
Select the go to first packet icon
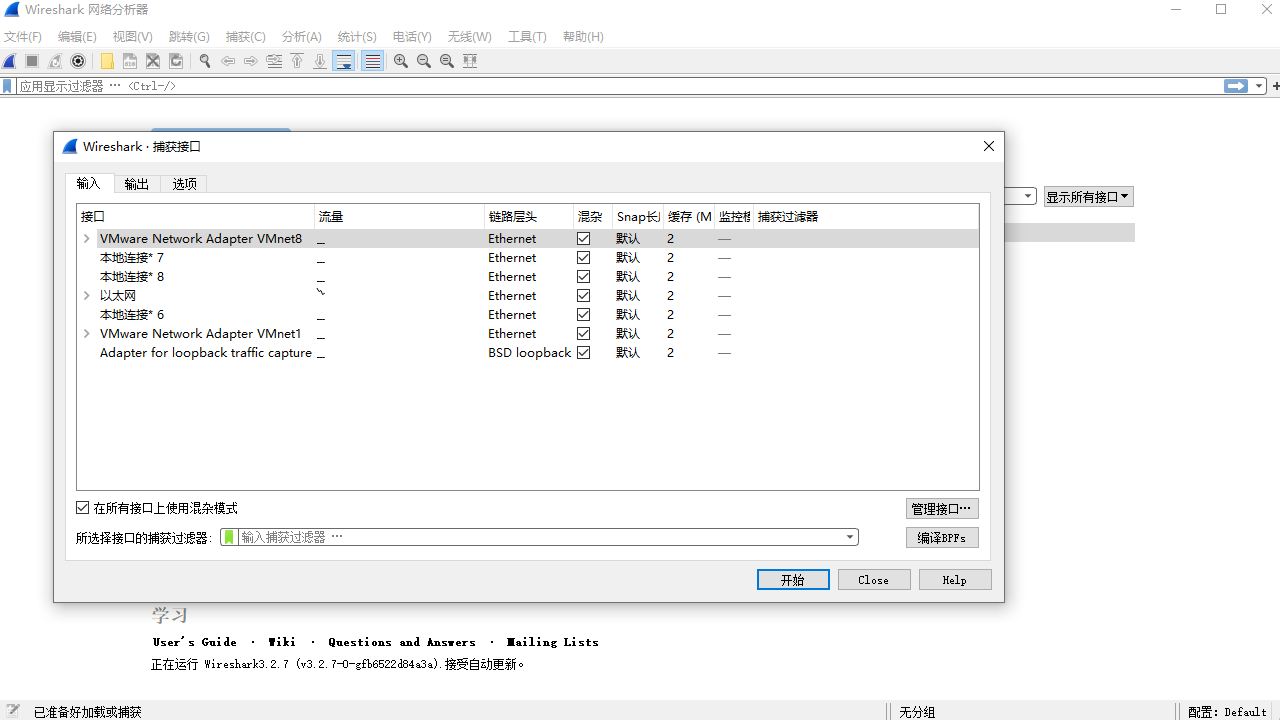tap(296, 61)
